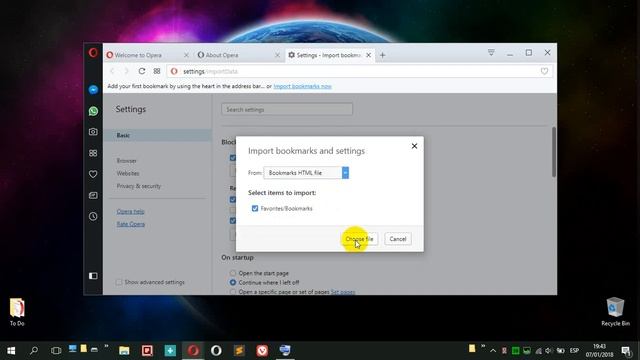Open the From source dropdown
This screenshot has height=360, width=640.
click(307, 173)
